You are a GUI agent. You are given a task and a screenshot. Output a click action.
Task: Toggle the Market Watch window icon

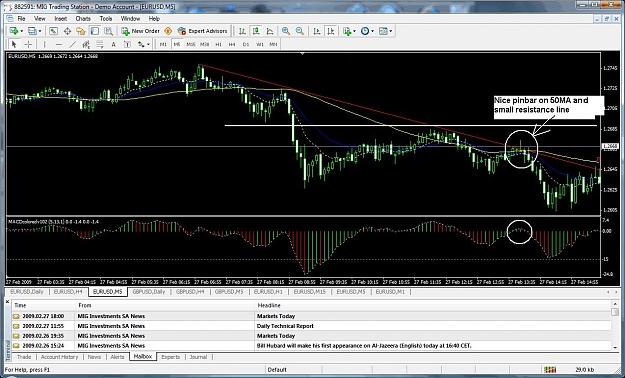click(53, 31)
